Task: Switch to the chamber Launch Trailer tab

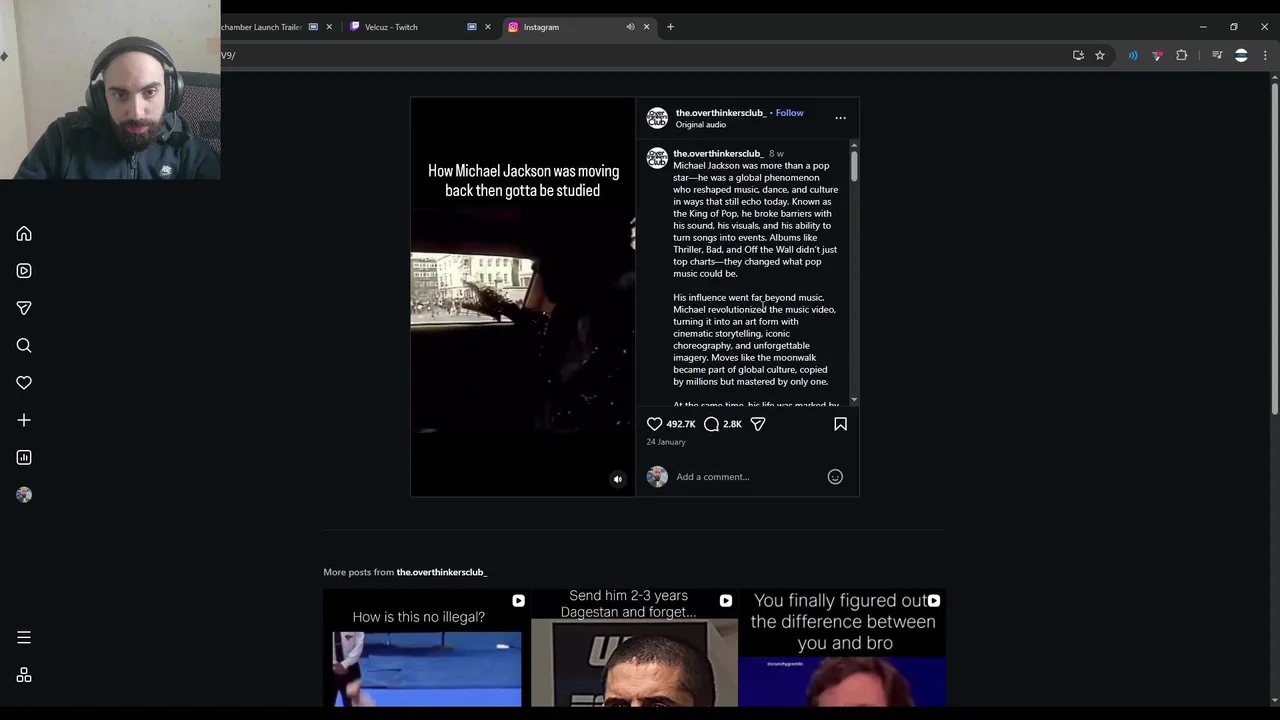Action: (278, 27)
